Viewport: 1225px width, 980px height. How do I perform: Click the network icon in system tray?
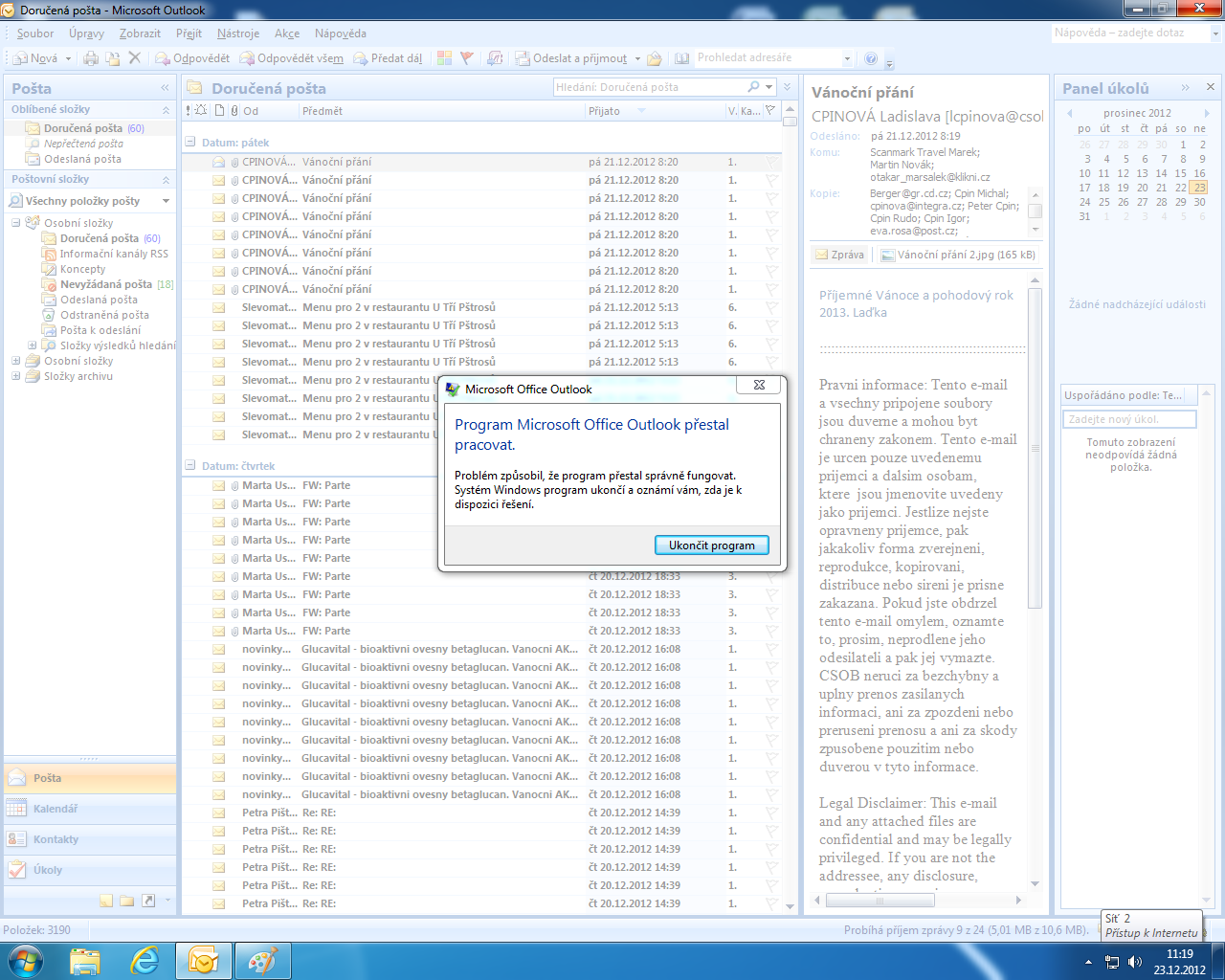[x=1112, y=962]
